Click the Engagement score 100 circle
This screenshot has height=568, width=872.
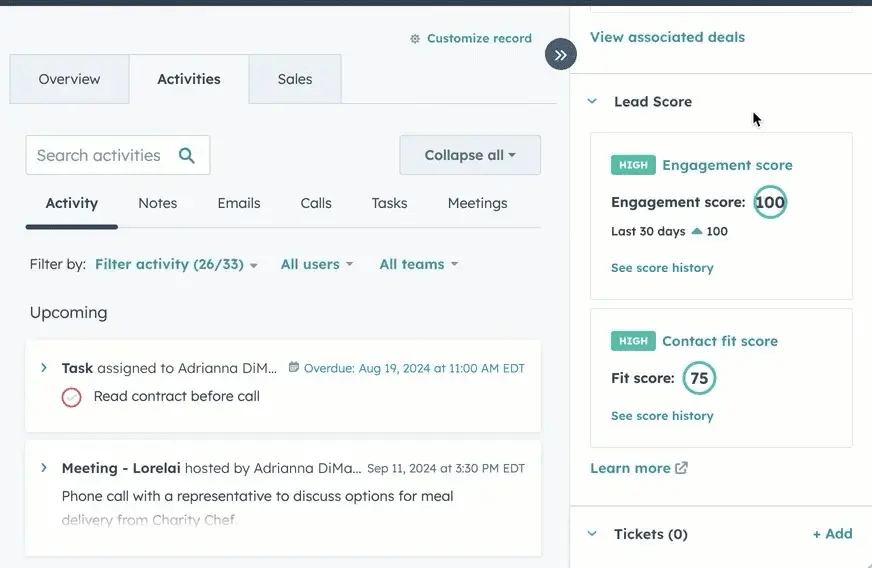click(769, 202)
